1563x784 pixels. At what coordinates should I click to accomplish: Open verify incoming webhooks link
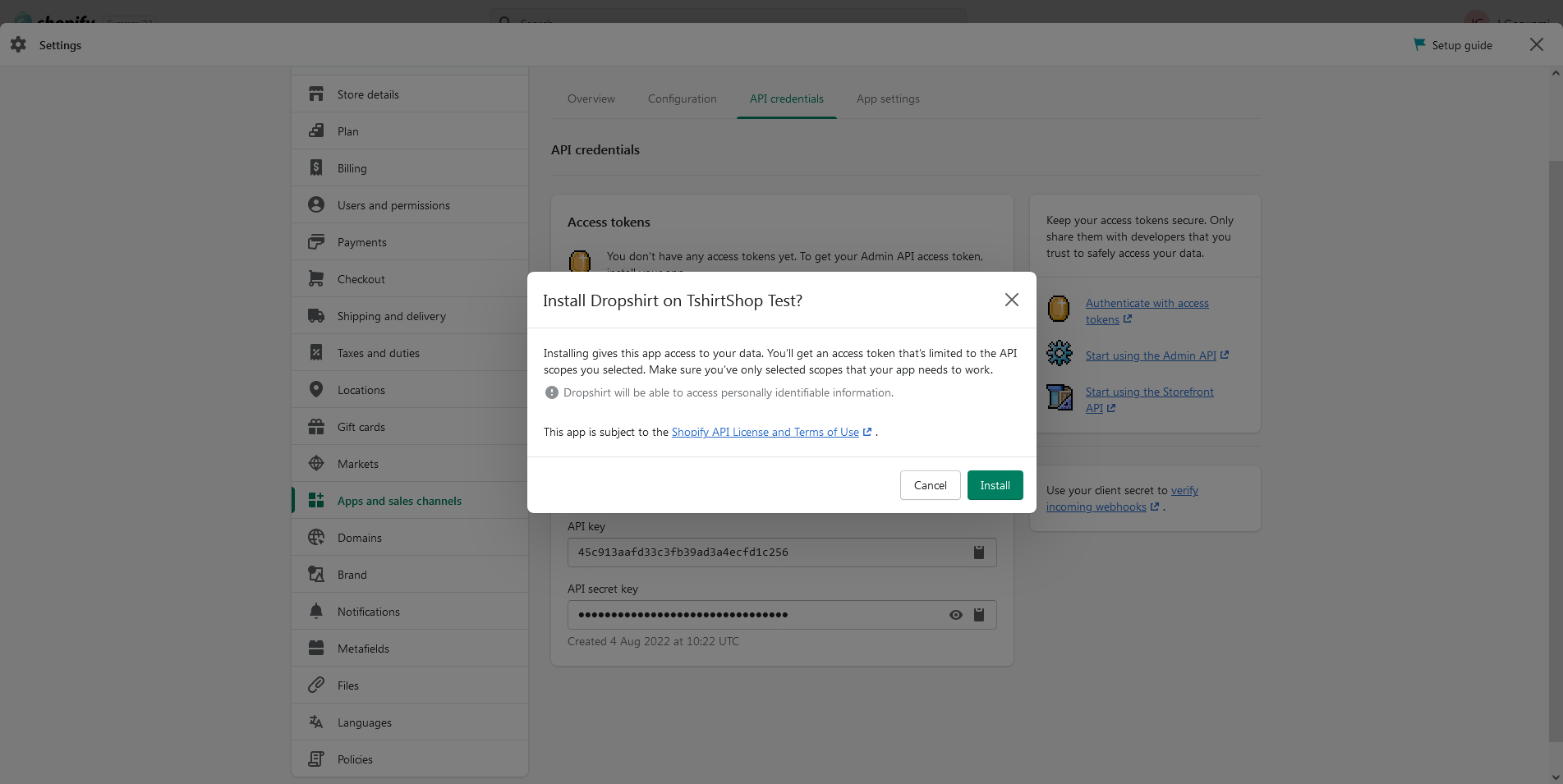click(x=1122, y=498)
